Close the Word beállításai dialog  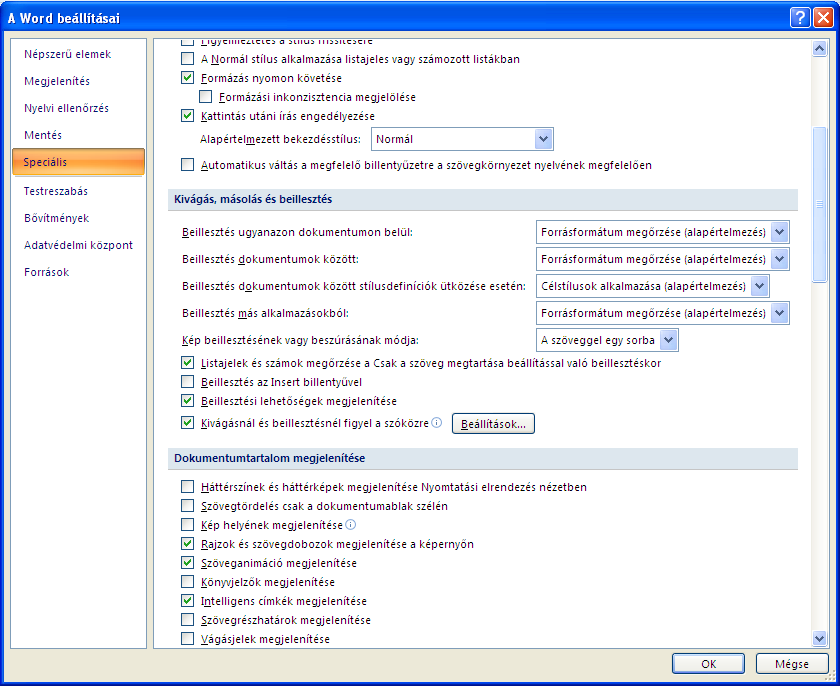[x=823, y=18]
